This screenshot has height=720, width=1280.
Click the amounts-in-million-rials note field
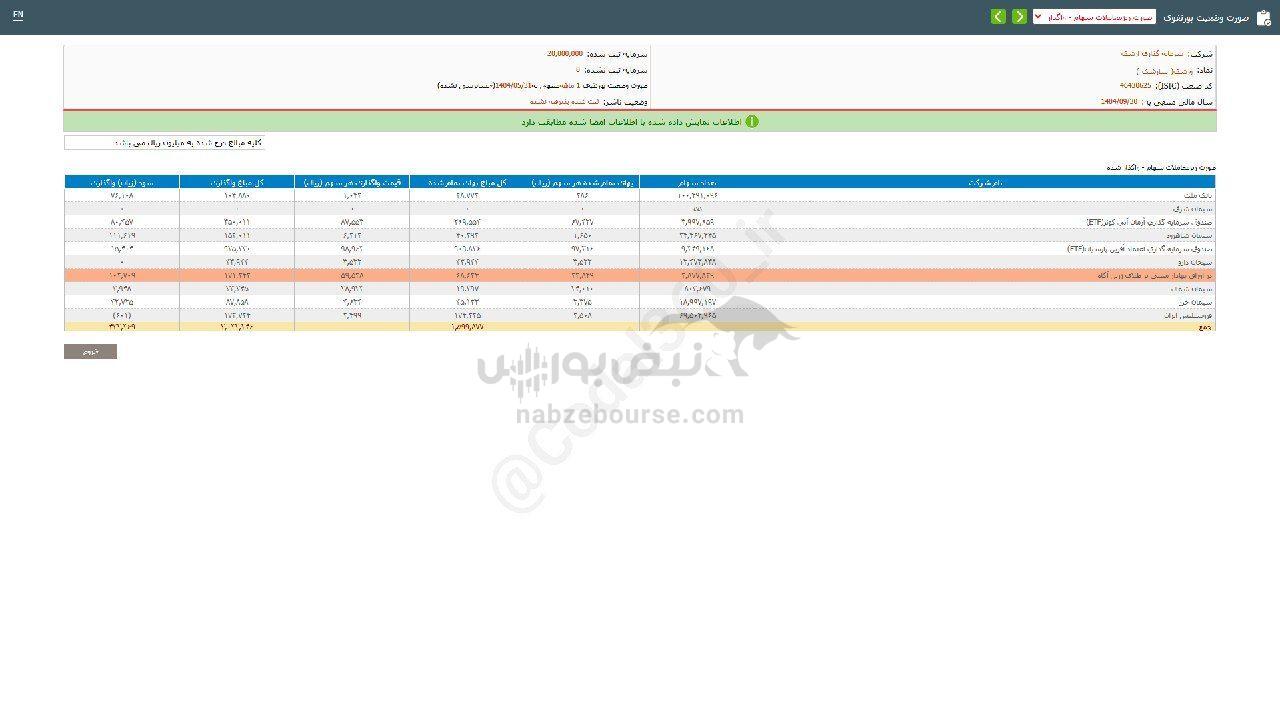164,143
